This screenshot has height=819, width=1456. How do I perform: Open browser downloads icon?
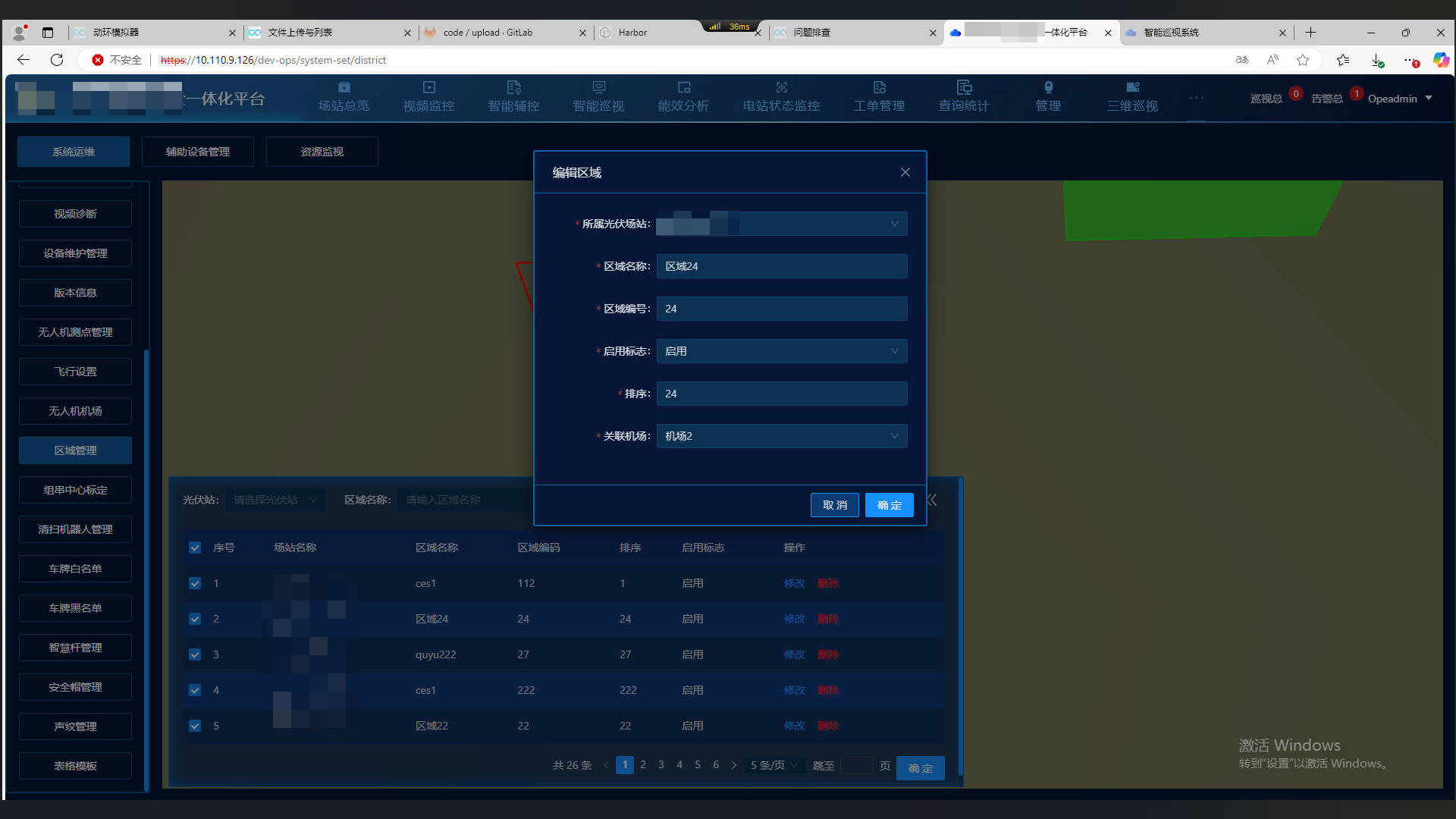(1377, 60)
